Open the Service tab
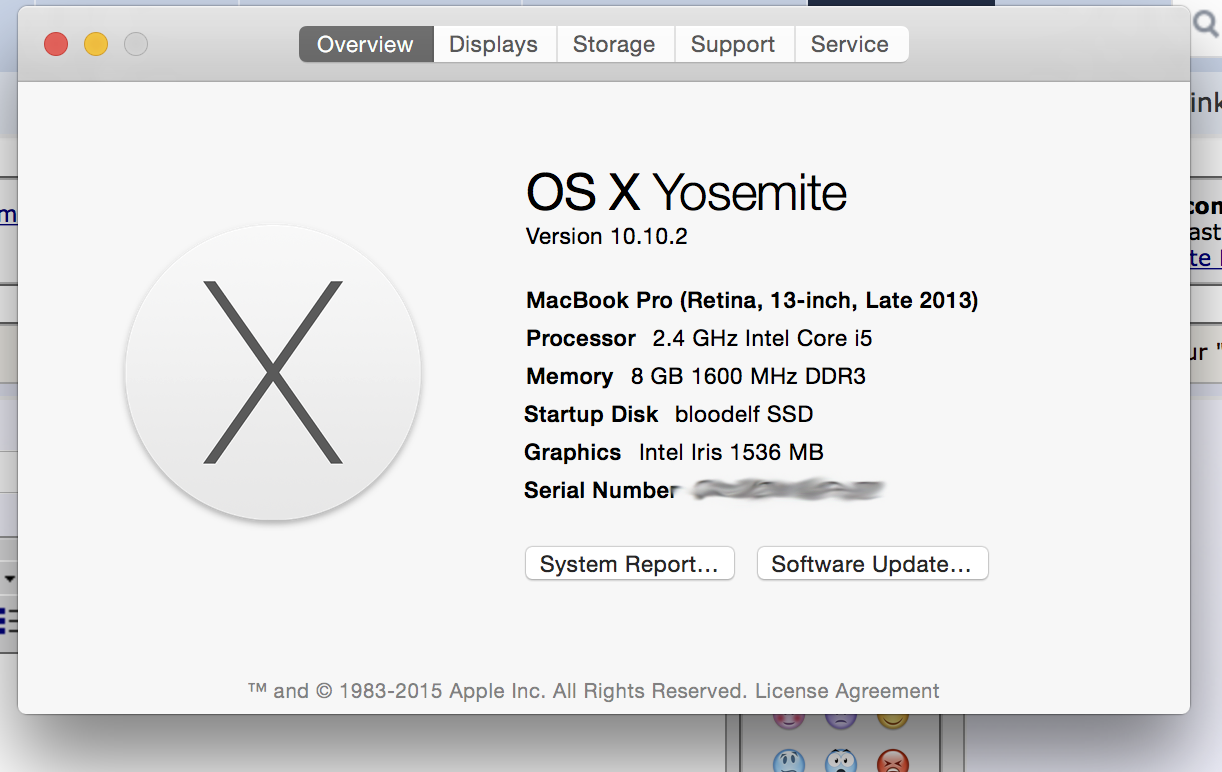This screenshot has width=1222, height=772. [x=850, y=44]
